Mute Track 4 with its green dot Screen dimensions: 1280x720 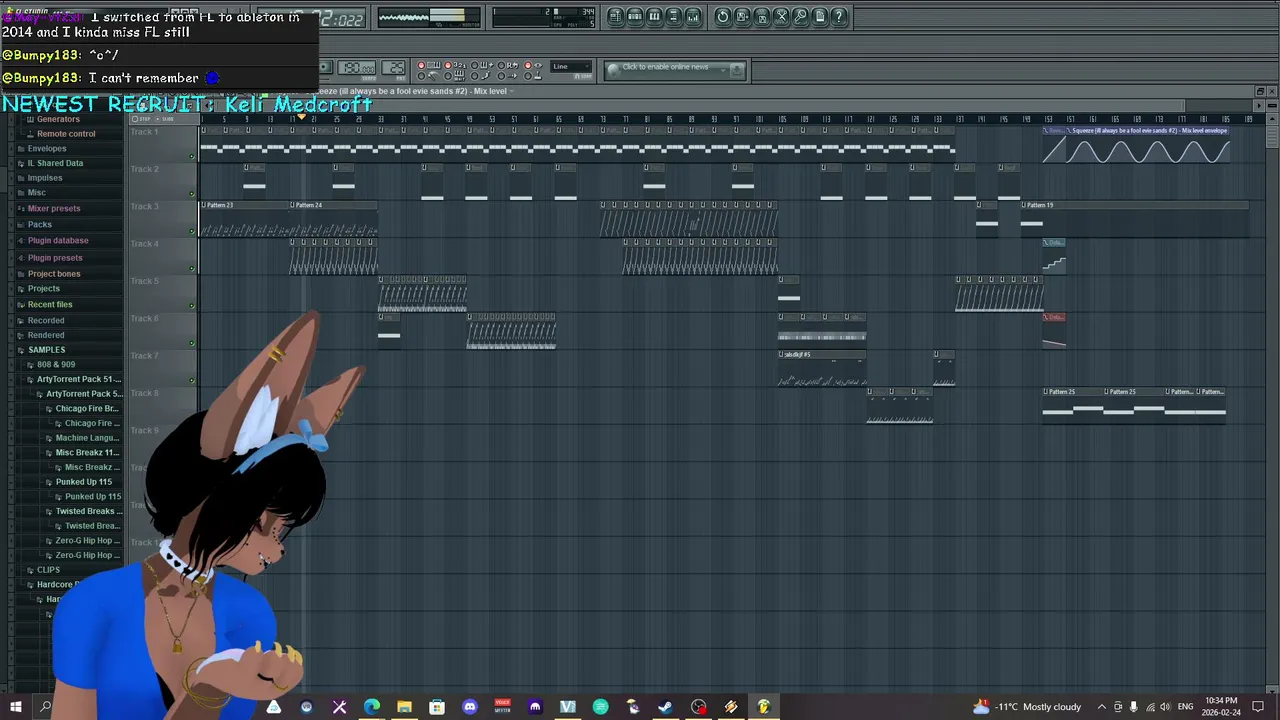[192, 268]
